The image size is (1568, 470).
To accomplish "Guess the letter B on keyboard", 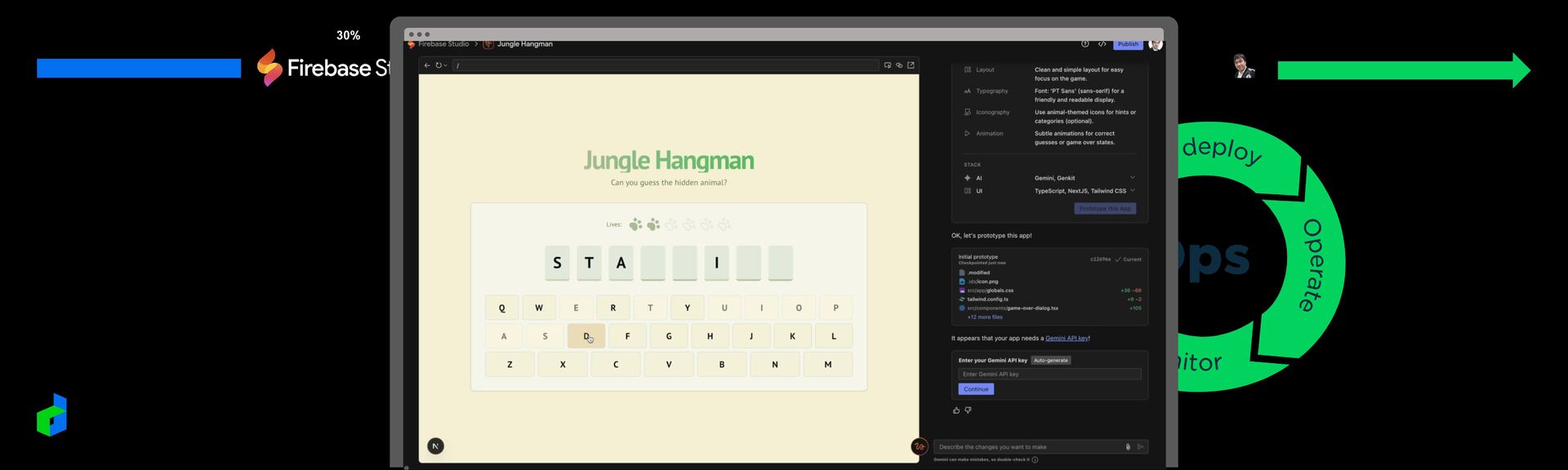I will pos(722,364).
